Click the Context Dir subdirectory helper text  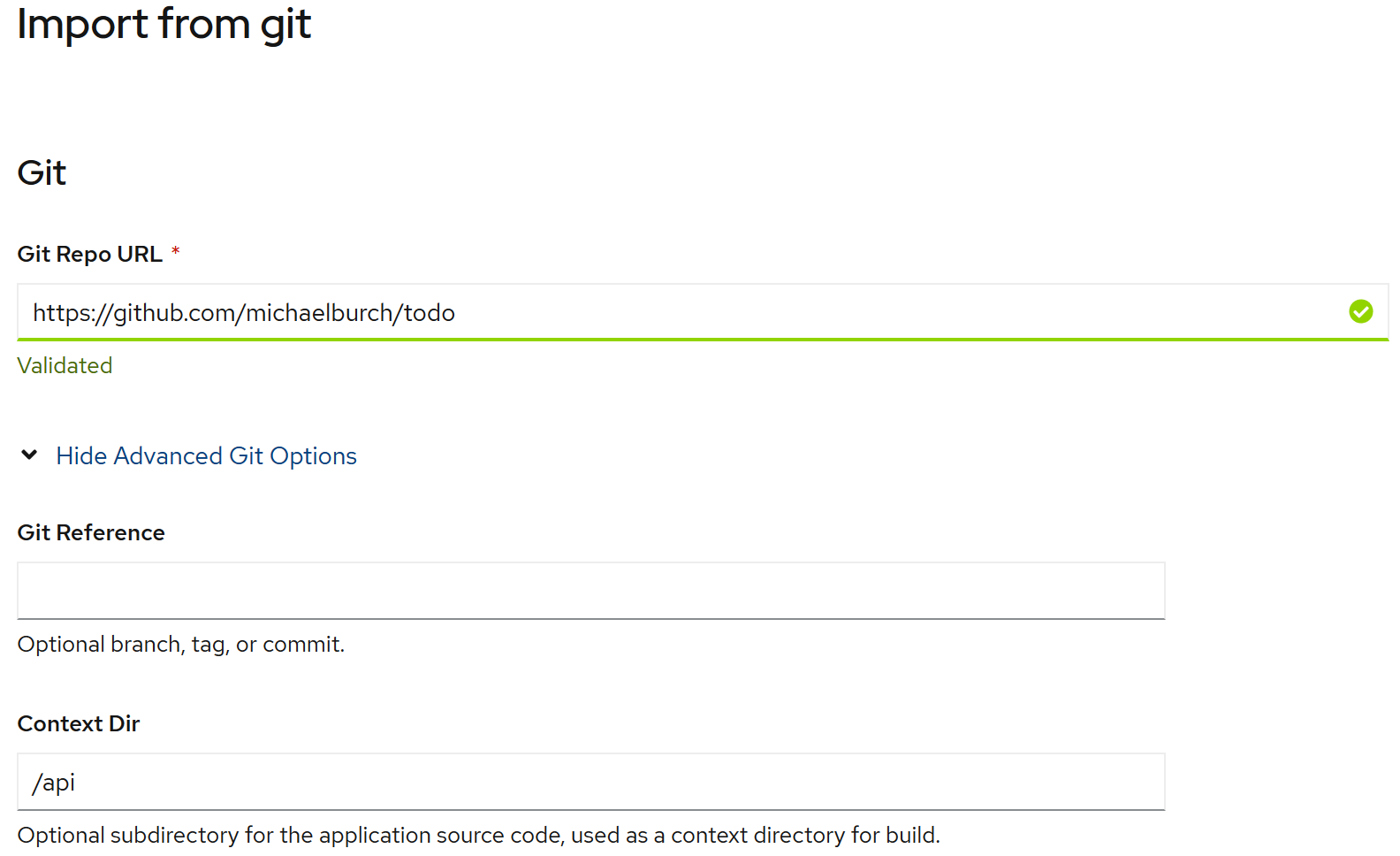coord(479,836)
